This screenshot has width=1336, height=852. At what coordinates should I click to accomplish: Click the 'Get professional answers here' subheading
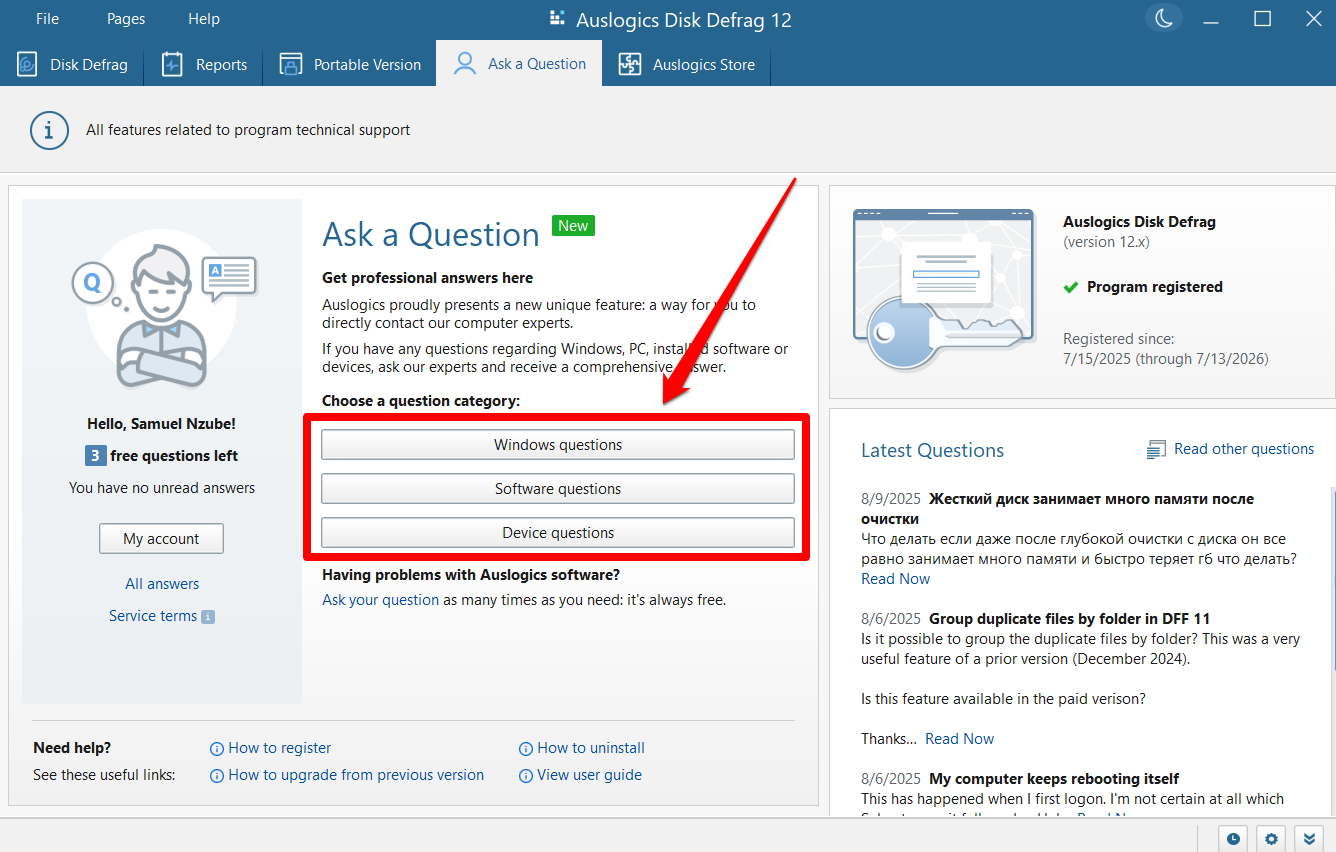[x=427, y=278]
